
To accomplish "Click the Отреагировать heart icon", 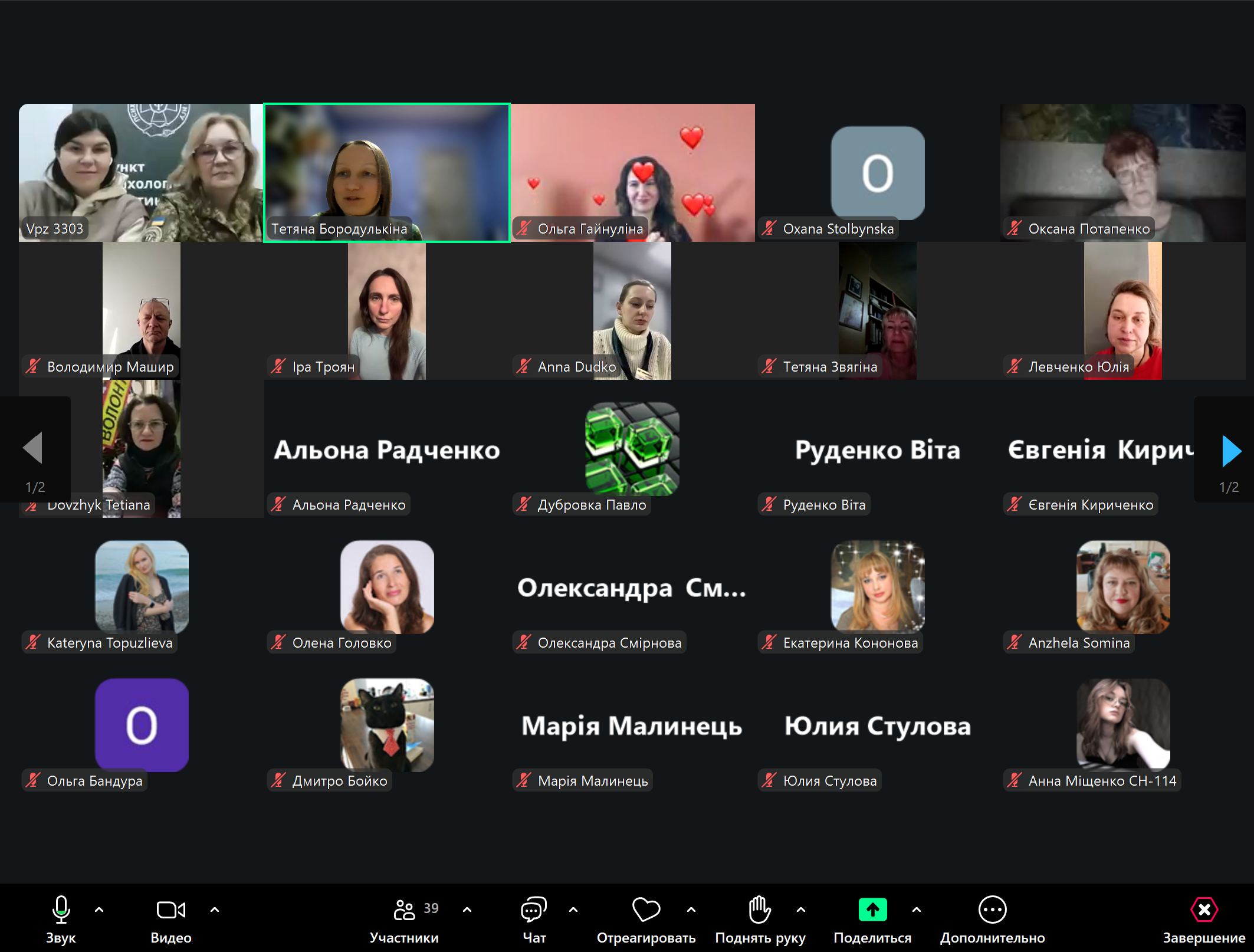I will [x=646, y=910].
